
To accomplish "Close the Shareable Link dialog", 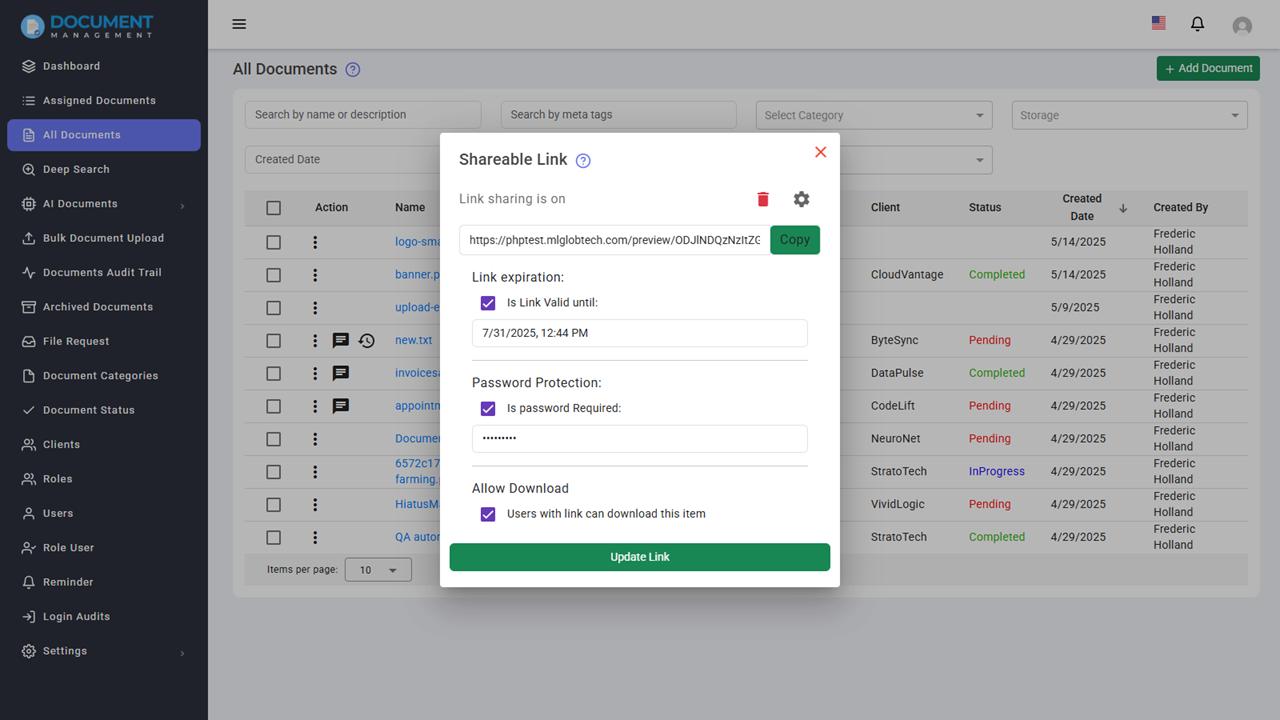I will [x=820, y=152].
